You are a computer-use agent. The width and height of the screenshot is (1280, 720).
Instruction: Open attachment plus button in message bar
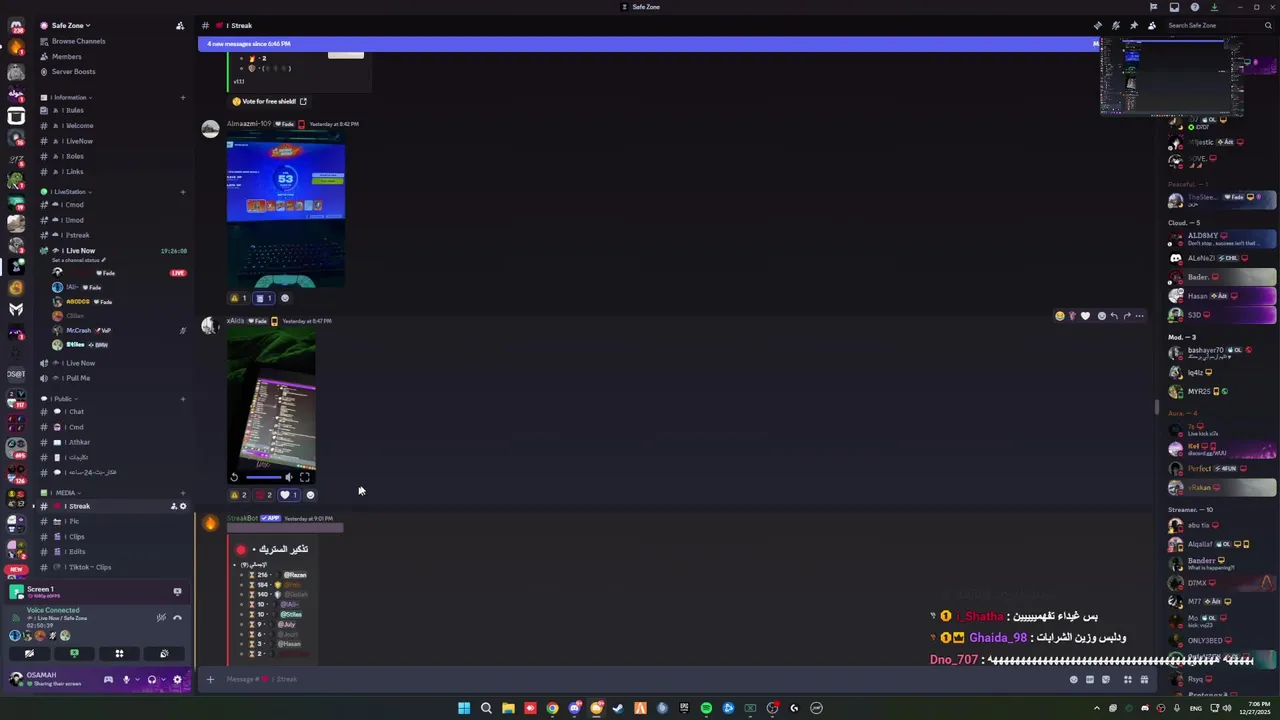tap(210, 679)
